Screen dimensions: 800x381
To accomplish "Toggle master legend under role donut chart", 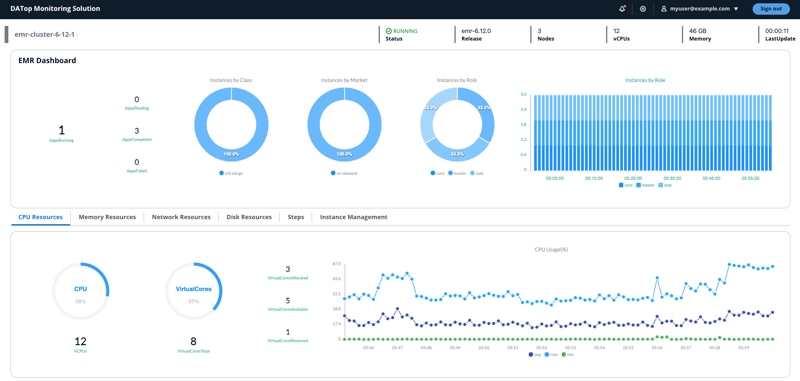I will tap(458, 173).
